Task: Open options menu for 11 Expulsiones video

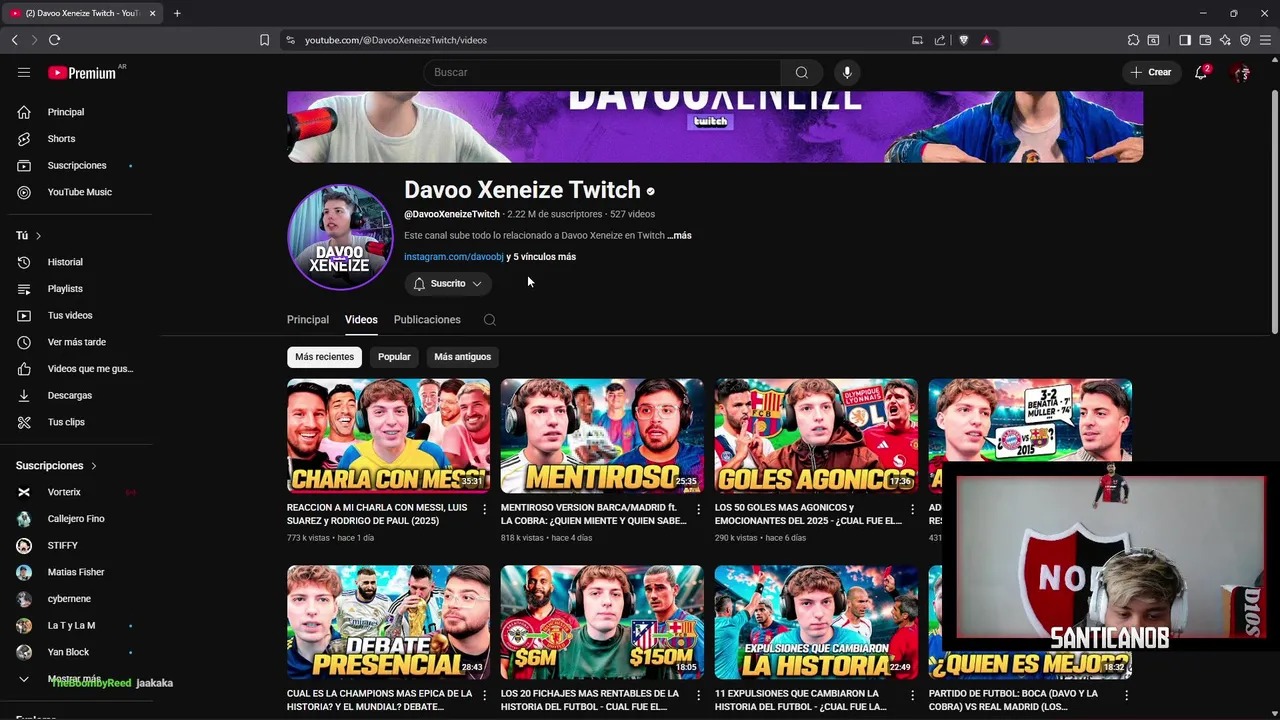Action: [912, 696]
